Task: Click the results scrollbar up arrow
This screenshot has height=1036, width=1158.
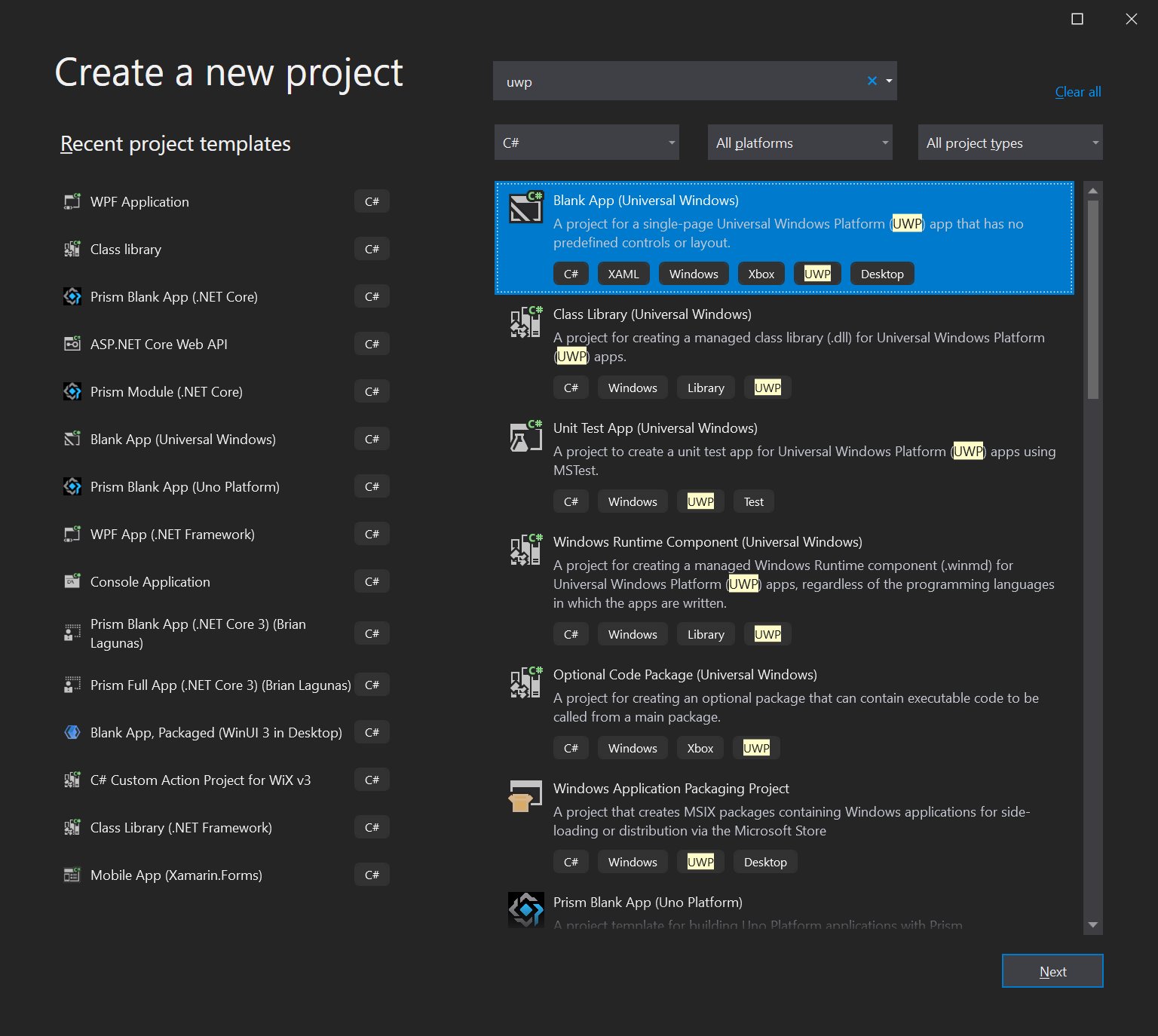Action: click(1093, 191)
